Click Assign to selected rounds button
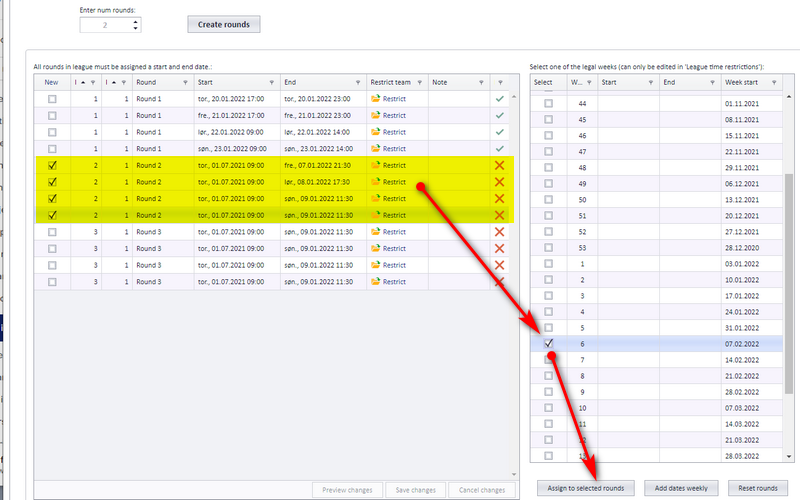This screenshot has width=800, height=500. coord(586,488)
